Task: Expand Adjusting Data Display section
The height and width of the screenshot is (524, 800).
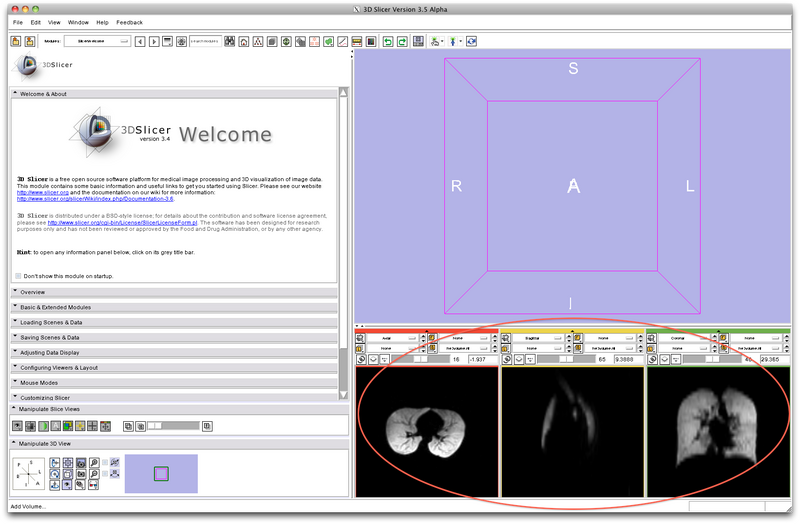Action: pos(174,353)
